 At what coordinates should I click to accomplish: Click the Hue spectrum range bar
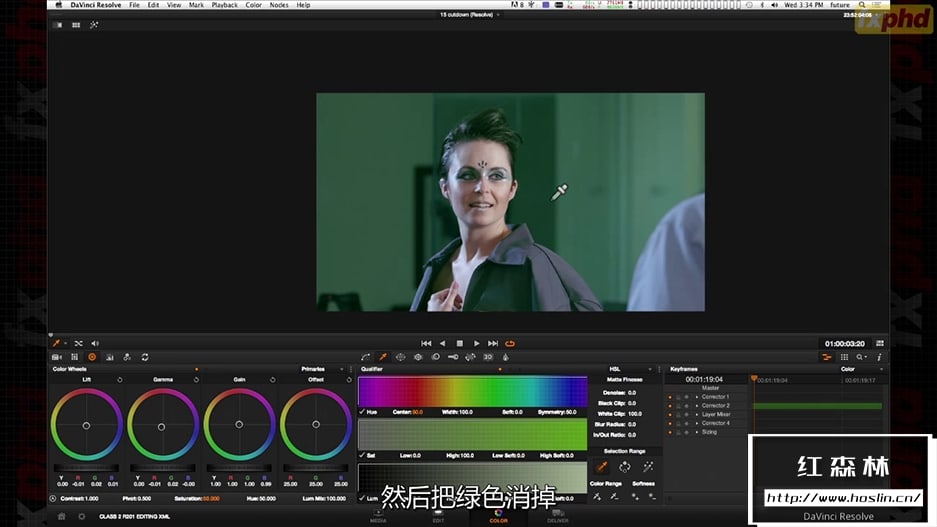click(x=473, y=391)
